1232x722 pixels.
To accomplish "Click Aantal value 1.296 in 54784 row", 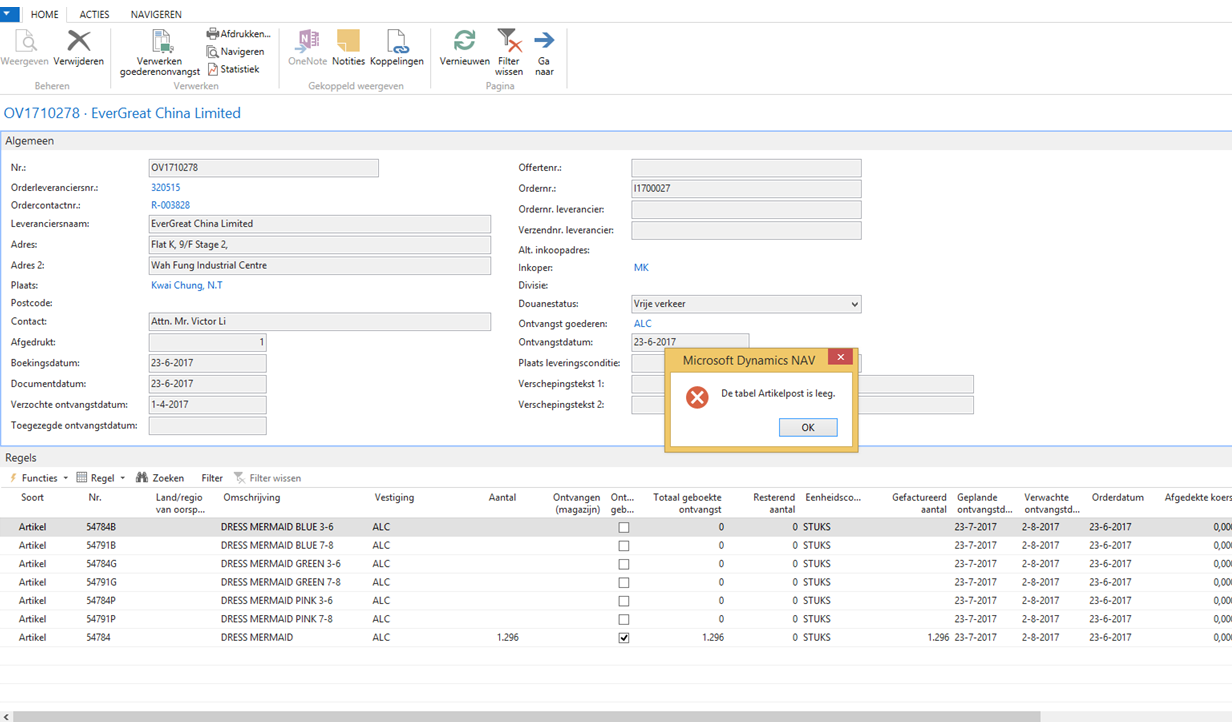I will click(507, 637).
